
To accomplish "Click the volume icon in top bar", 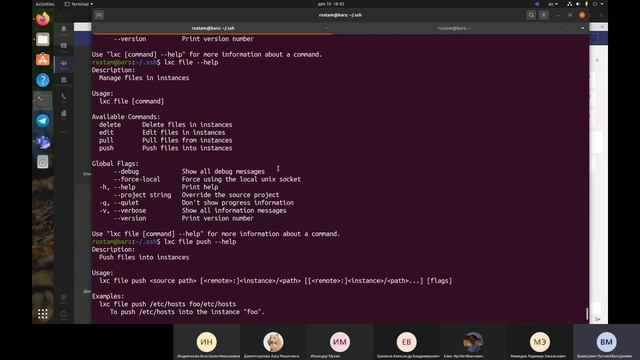I will (578, 4).
